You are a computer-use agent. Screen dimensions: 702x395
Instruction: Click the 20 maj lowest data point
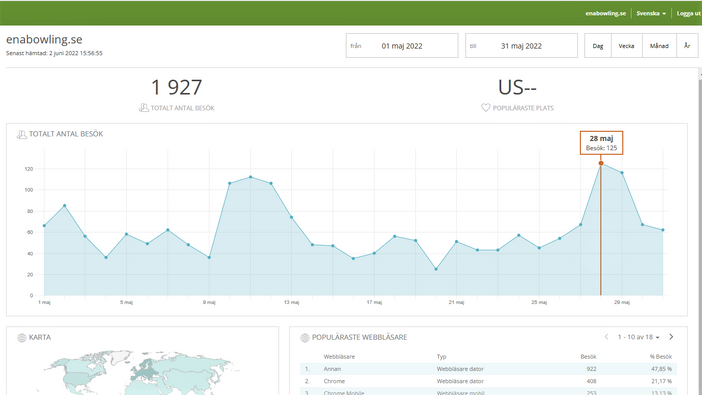436,269
